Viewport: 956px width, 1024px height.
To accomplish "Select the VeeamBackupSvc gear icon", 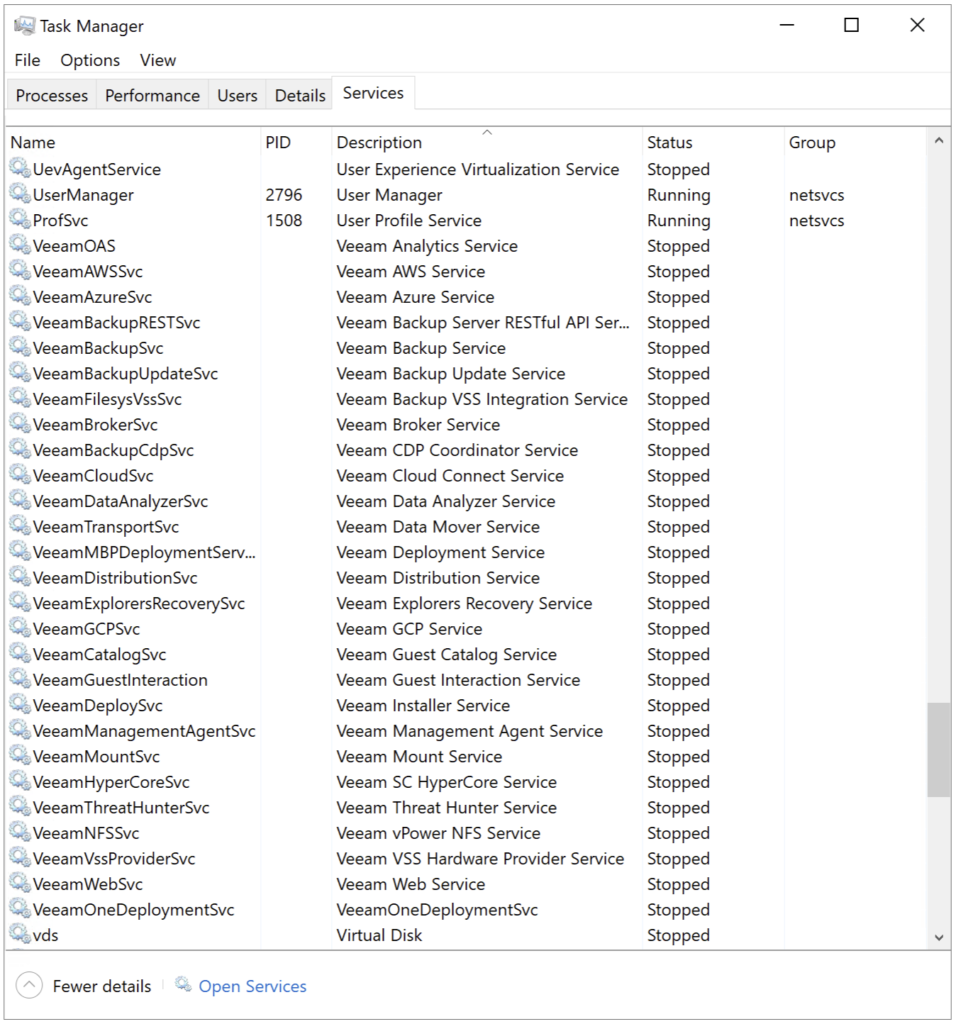I will click(20, 347).
